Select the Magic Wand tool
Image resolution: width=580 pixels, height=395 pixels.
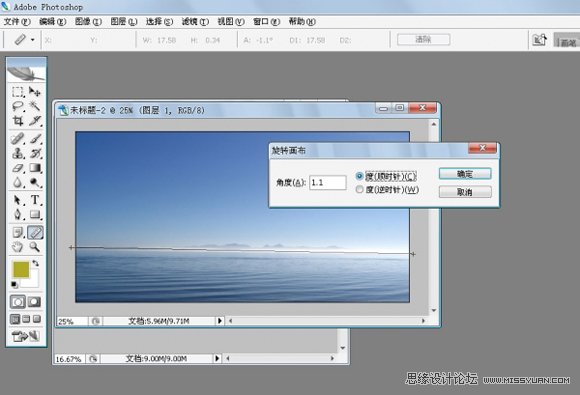coord(35,107)
